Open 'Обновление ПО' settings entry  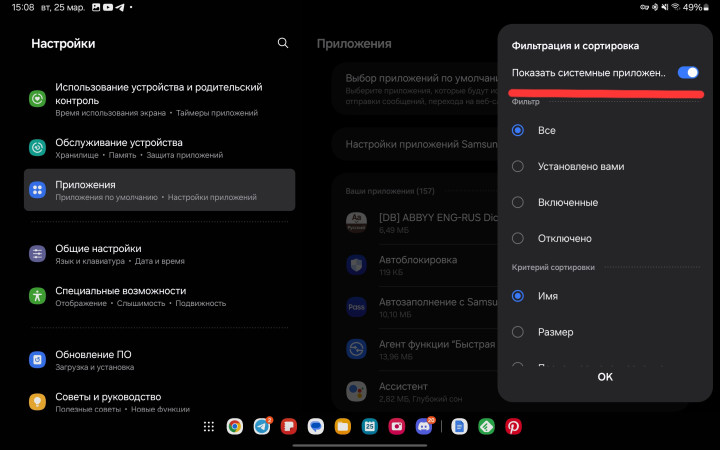click(x=93, y=359)
